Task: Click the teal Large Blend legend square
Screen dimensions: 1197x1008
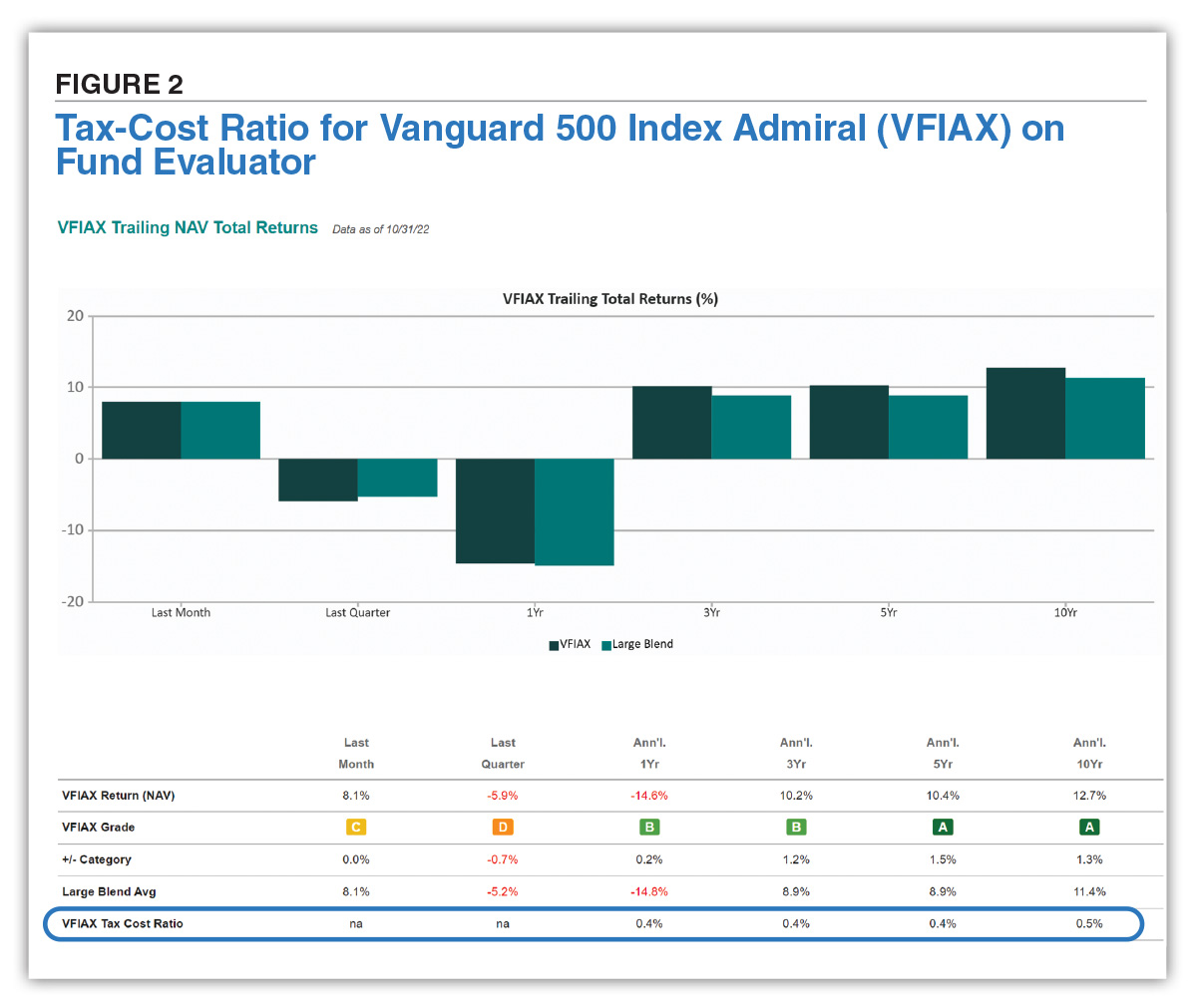Action: [605, 645]
